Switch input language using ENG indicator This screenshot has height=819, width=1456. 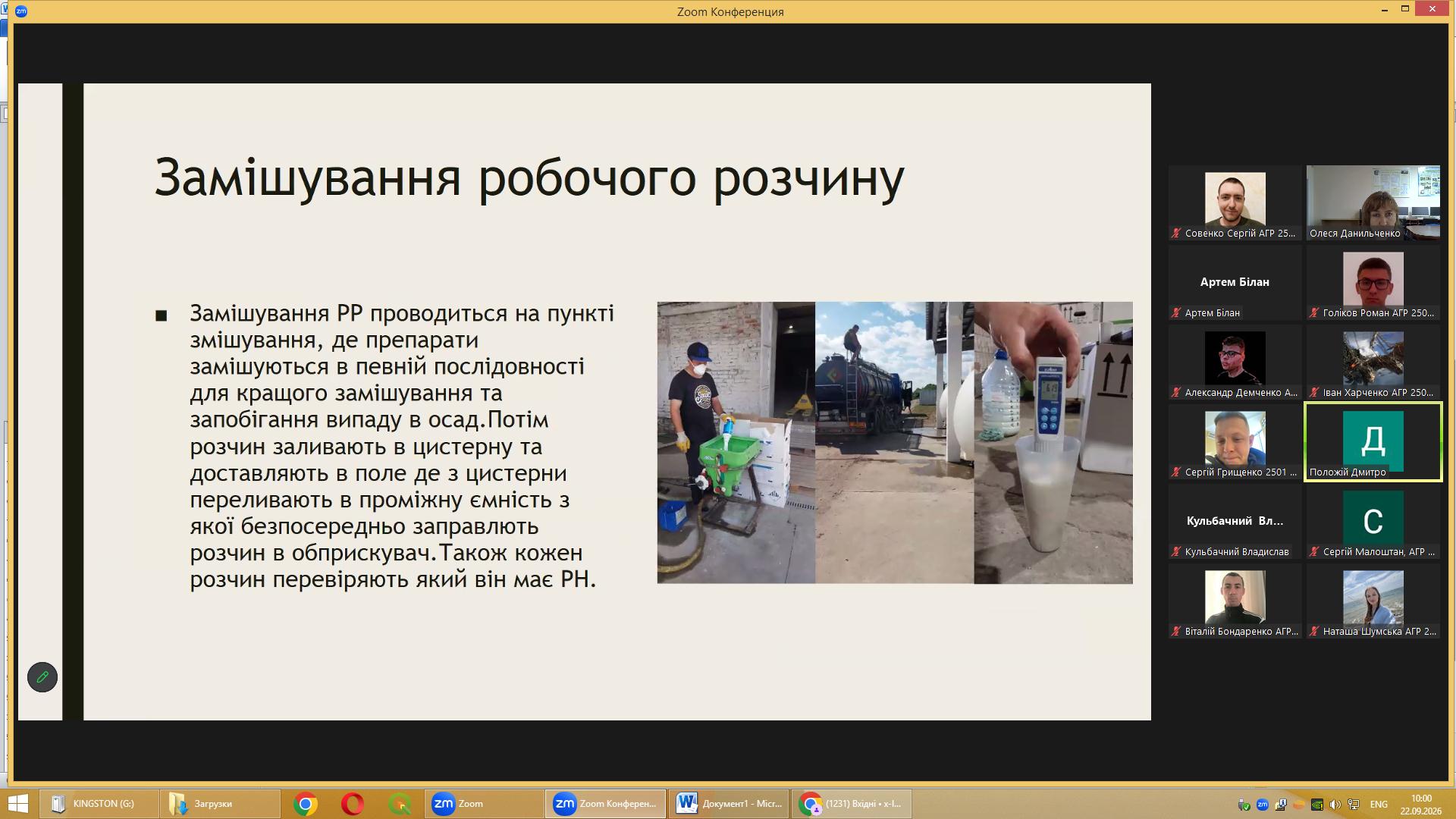pyautogui.click(x=1379, y=805)
